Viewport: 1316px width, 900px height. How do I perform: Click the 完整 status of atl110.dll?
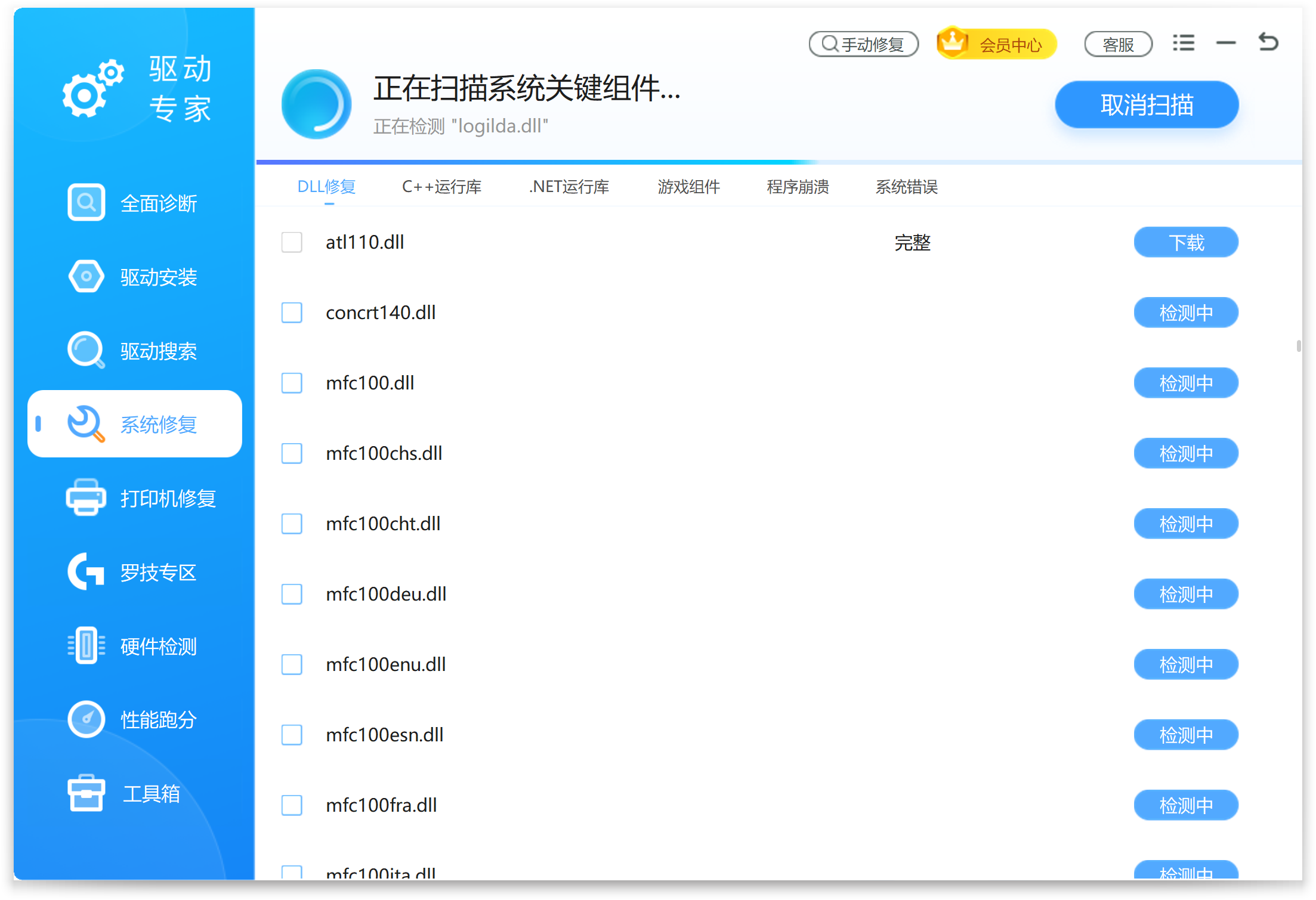point(912,243)
